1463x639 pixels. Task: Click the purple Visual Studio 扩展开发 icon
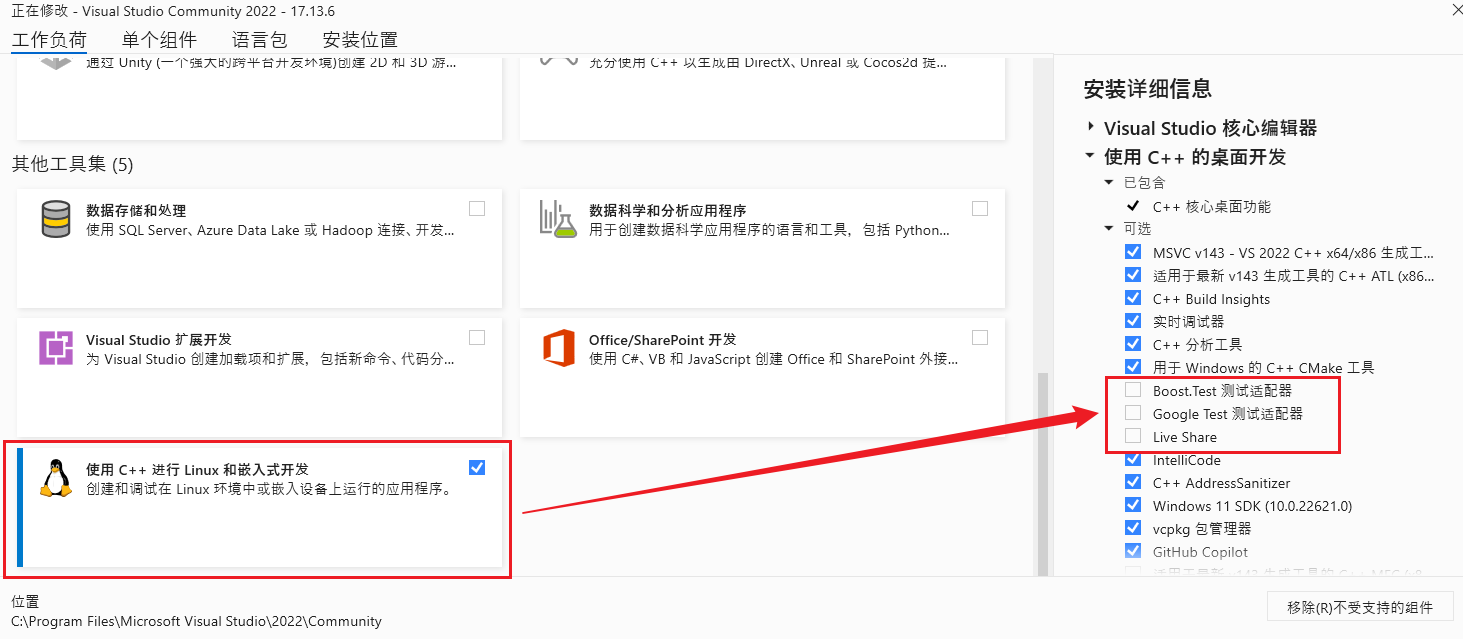[56, 347]
